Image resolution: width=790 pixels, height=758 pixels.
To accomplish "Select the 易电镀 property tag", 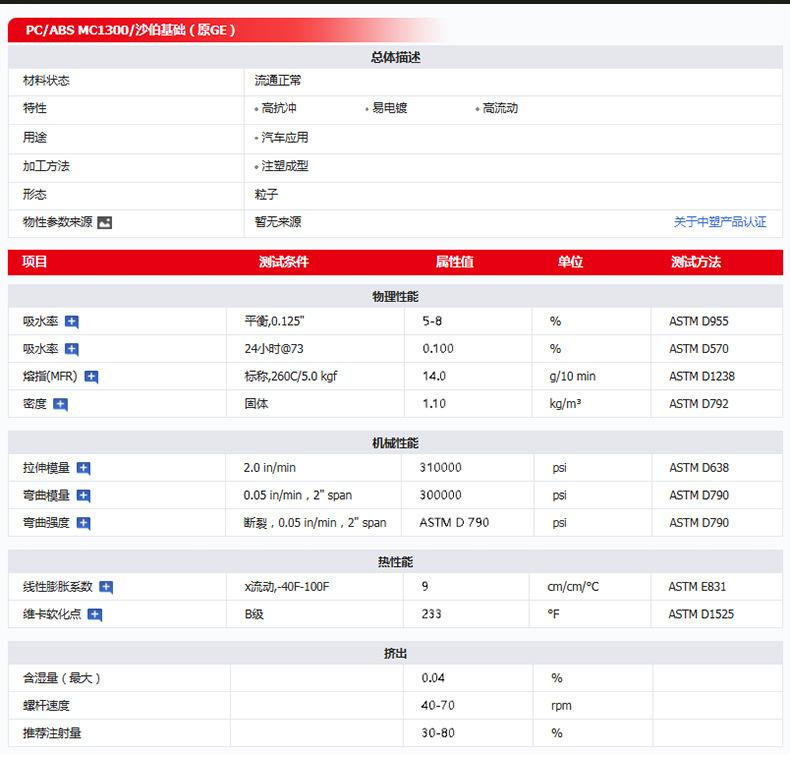I will (389, 108).
